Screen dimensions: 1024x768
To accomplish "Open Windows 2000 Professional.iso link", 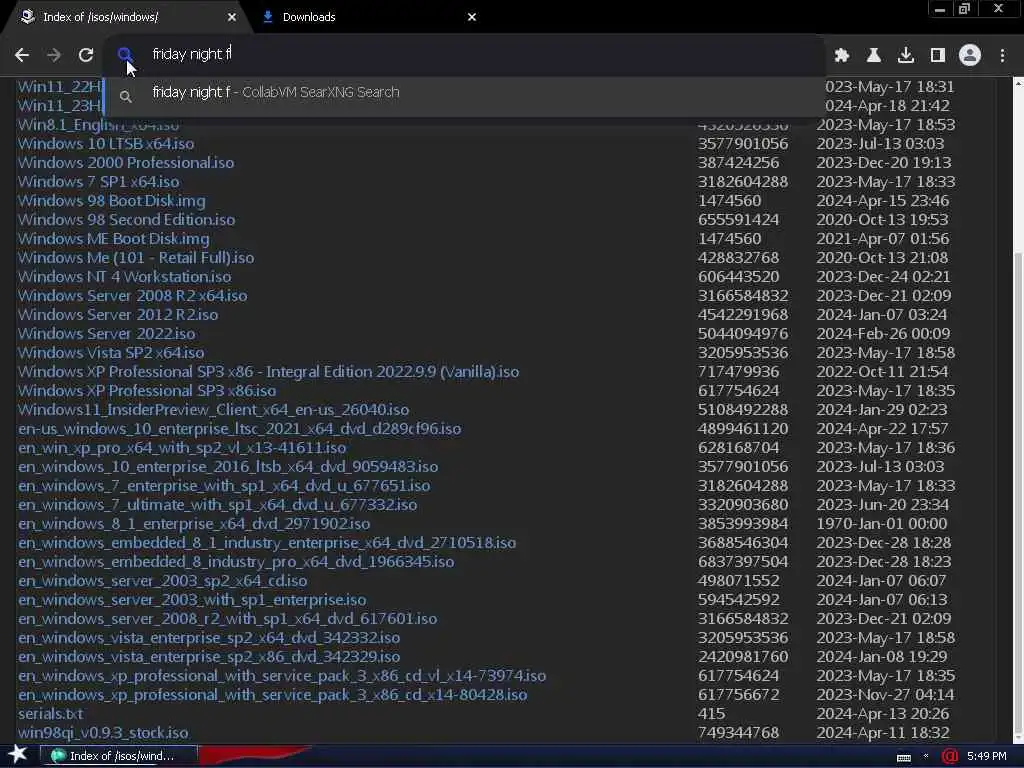I will (x=126, y=163).
